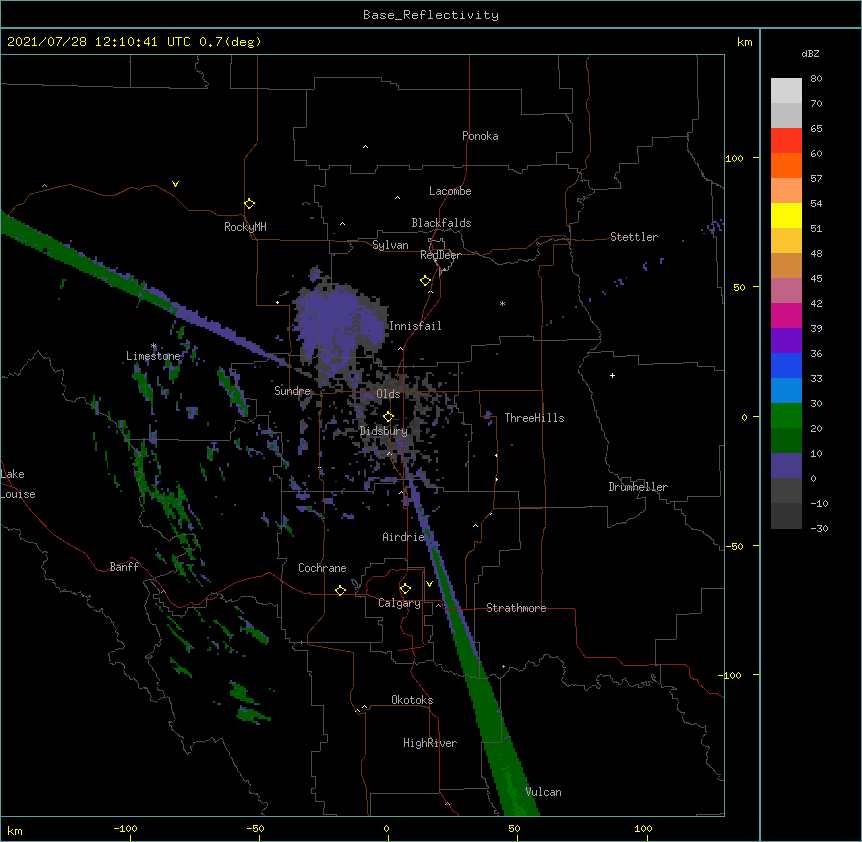Choose the purple 36-39 dBZ legend swatch
862x842 pixels.
click(x=786, y=340)
